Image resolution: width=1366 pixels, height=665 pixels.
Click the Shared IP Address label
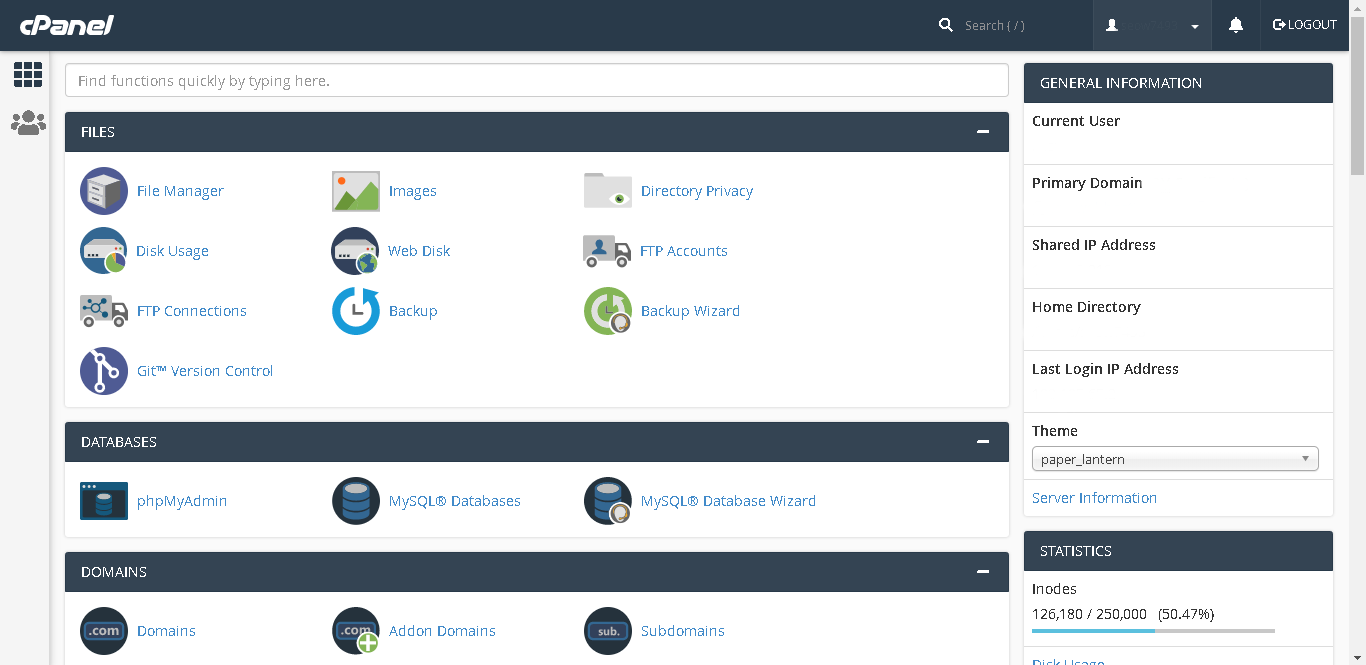tap(1094, 245)
